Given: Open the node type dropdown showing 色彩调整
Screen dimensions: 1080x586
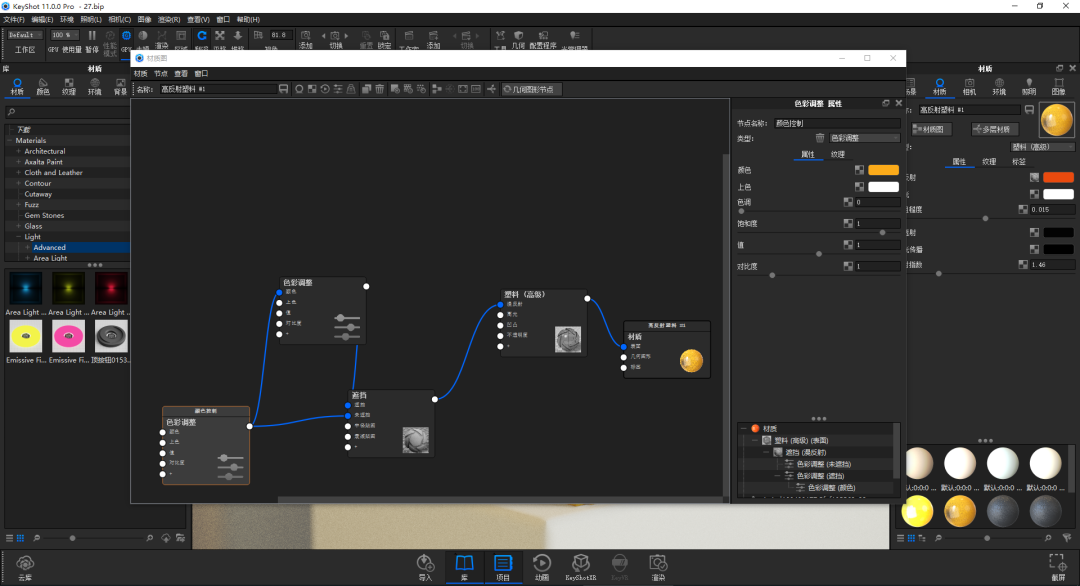Looking at the screenshot, I should [864, 138].
